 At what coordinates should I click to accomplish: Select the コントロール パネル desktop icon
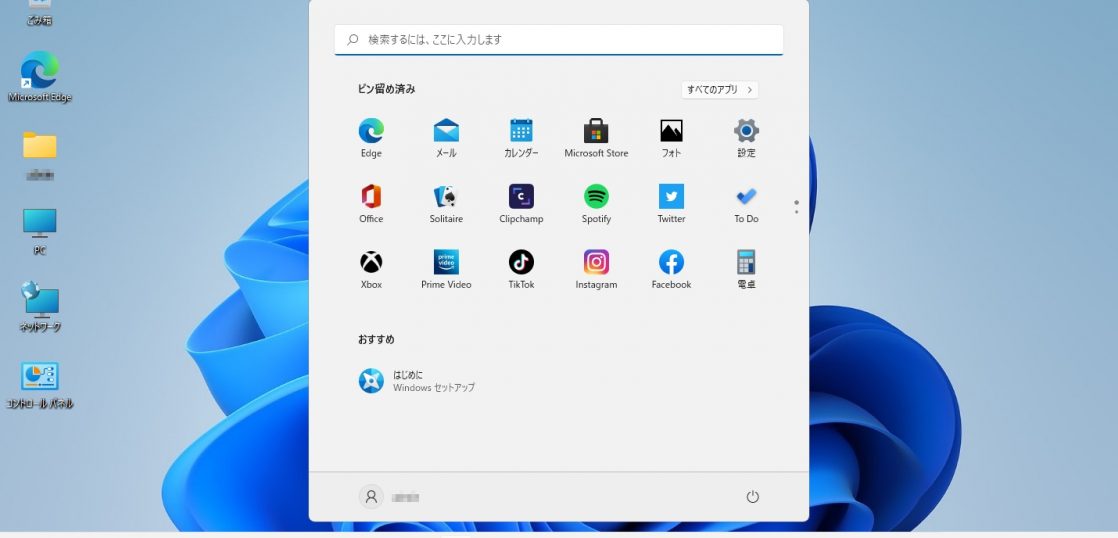click(x=40, y=385)
